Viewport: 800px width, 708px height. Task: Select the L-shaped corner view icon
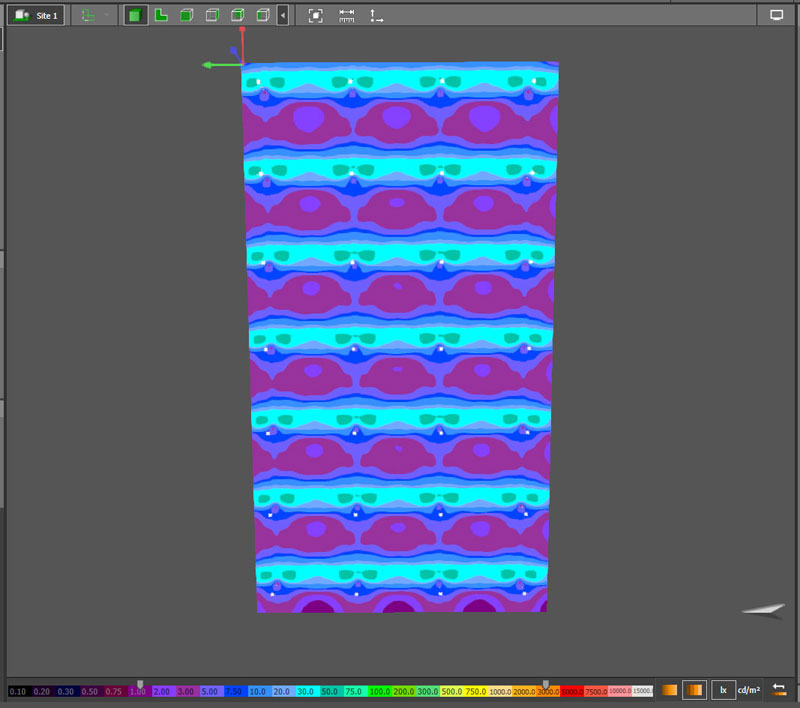point(160,15)
